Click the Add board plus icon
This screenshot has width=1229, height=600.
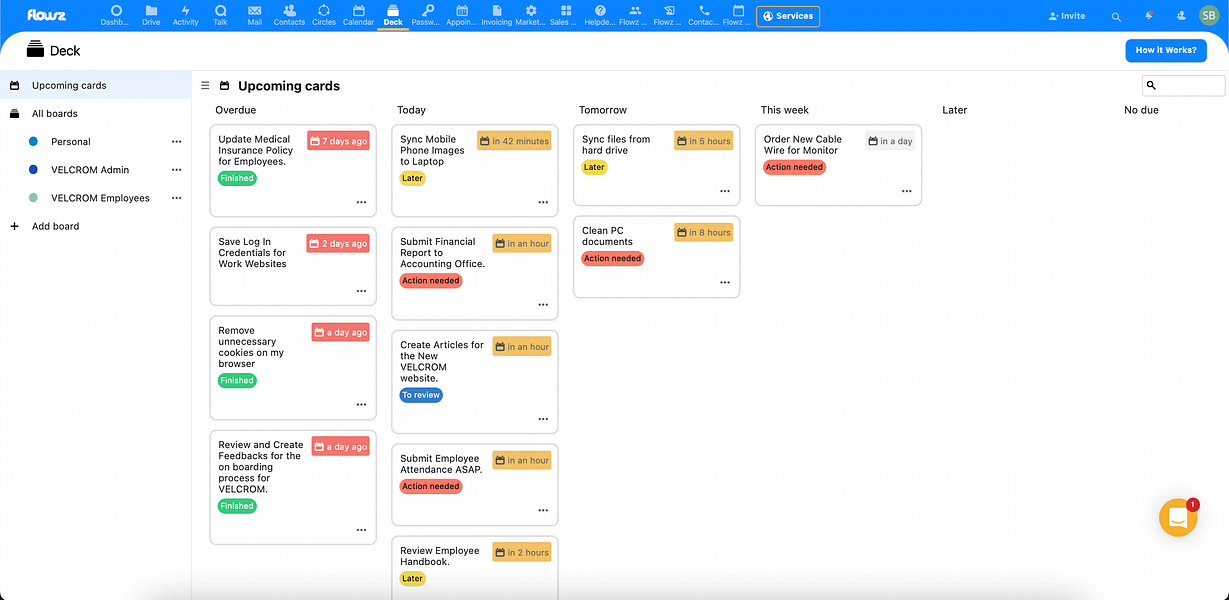pyautogui.click(x=14, y=226)
